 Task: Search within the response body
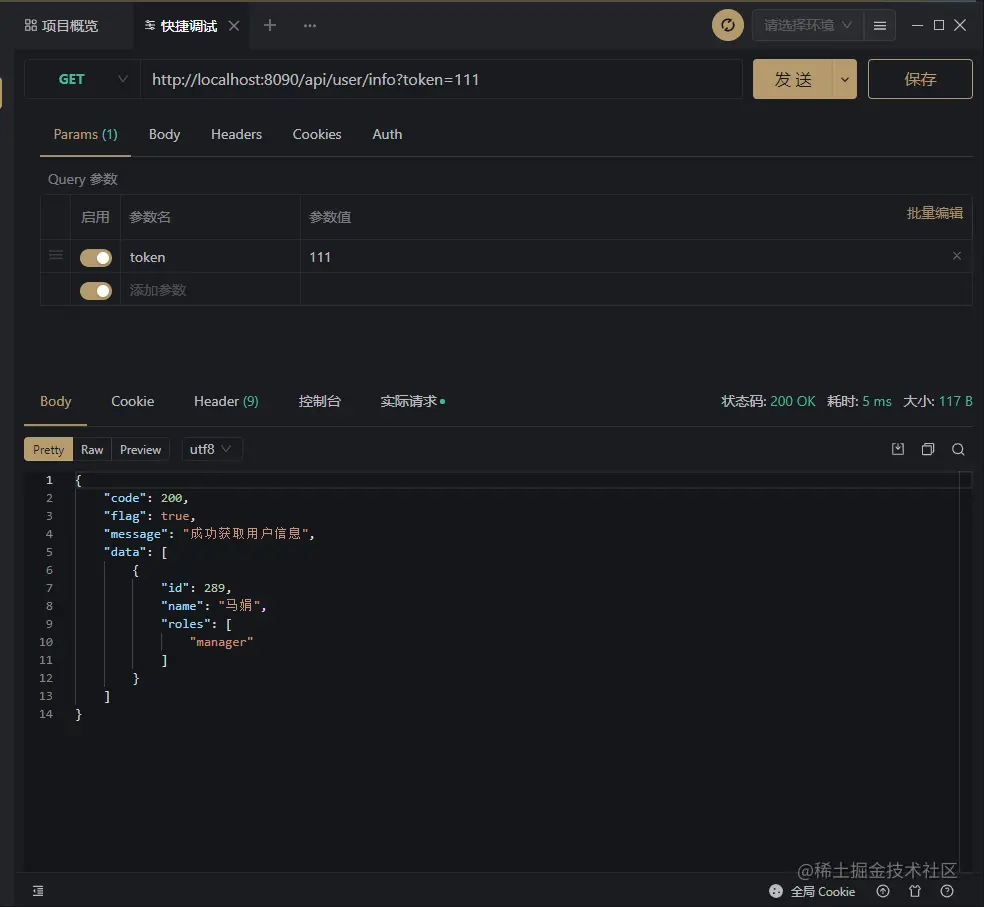point(958,449)
